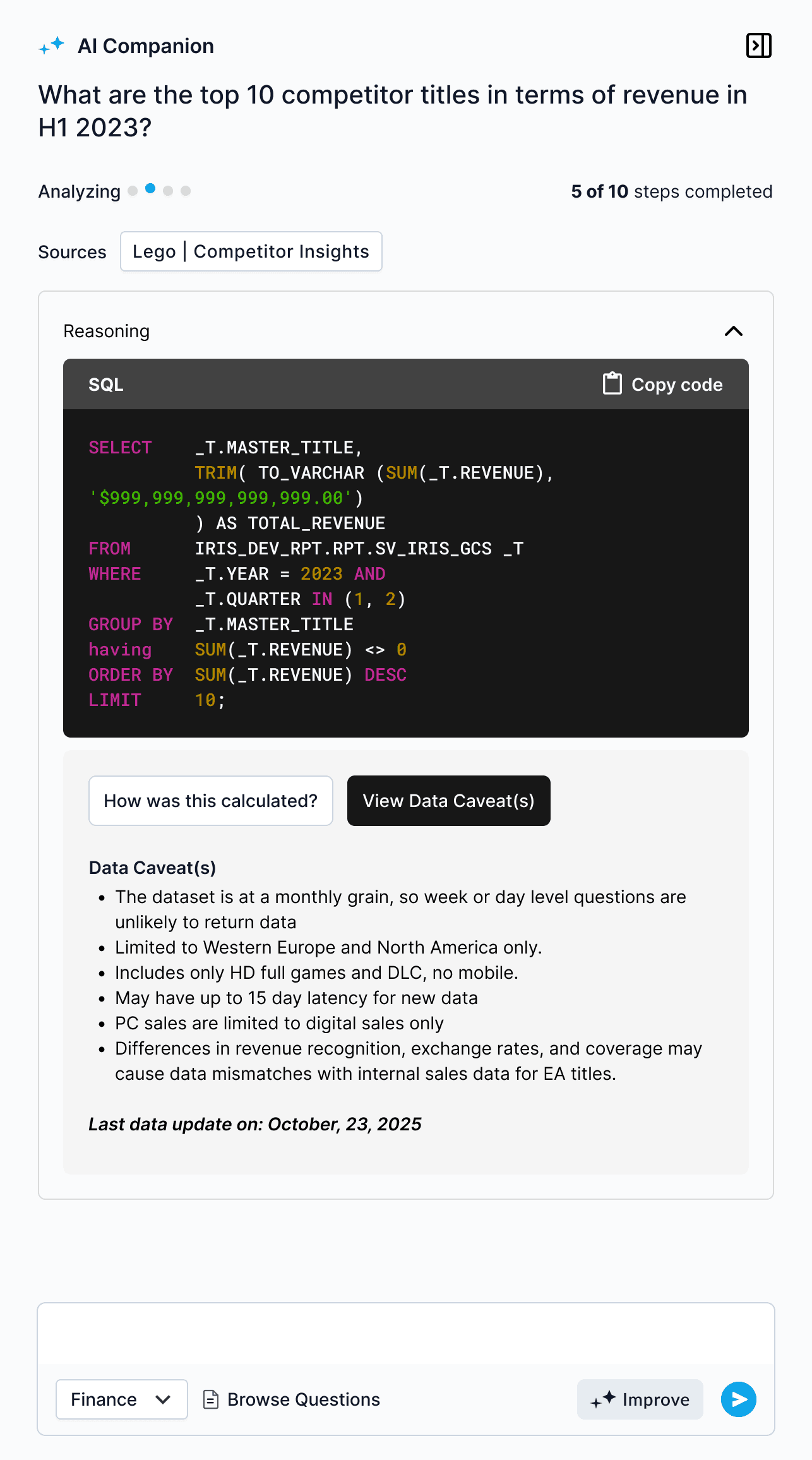This screenshot has height=1460, width=812.
Task: Click the 'Last data update on' line
Action: pyautogui.click(x=255, y=1124)
